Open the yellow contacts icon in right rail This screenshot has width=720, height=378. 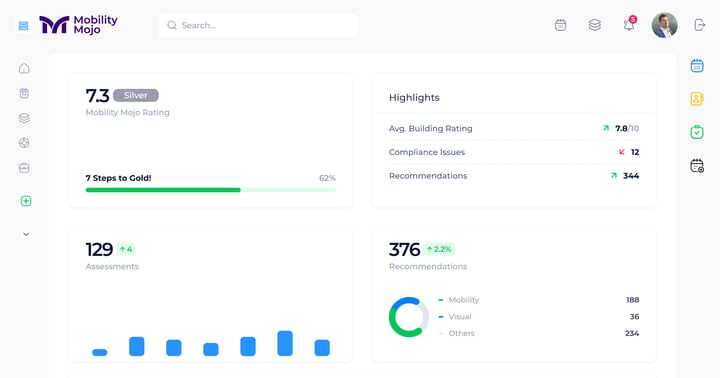(x=697, y=99)
